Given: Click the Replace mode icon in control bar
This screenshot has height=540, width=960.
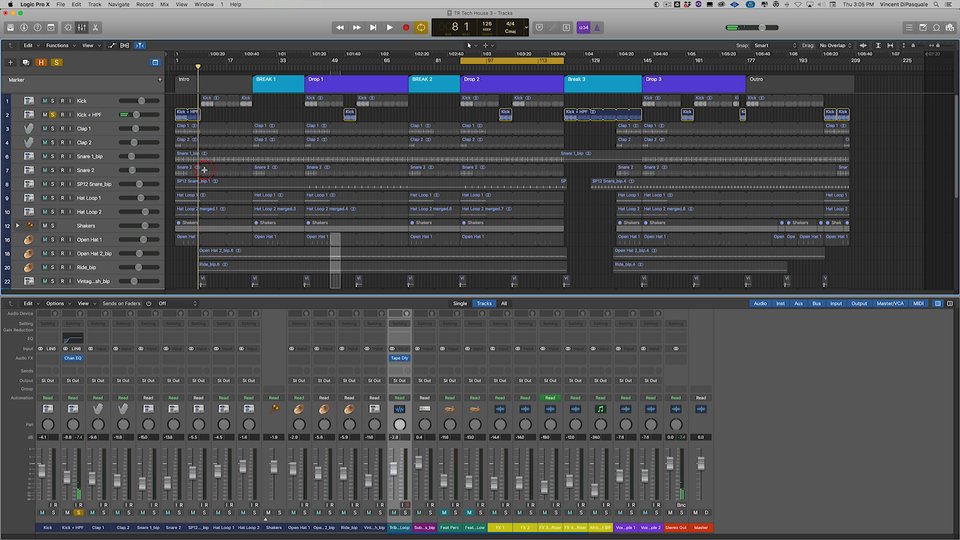Looking at the screenshot, I should tap(539, 28).
